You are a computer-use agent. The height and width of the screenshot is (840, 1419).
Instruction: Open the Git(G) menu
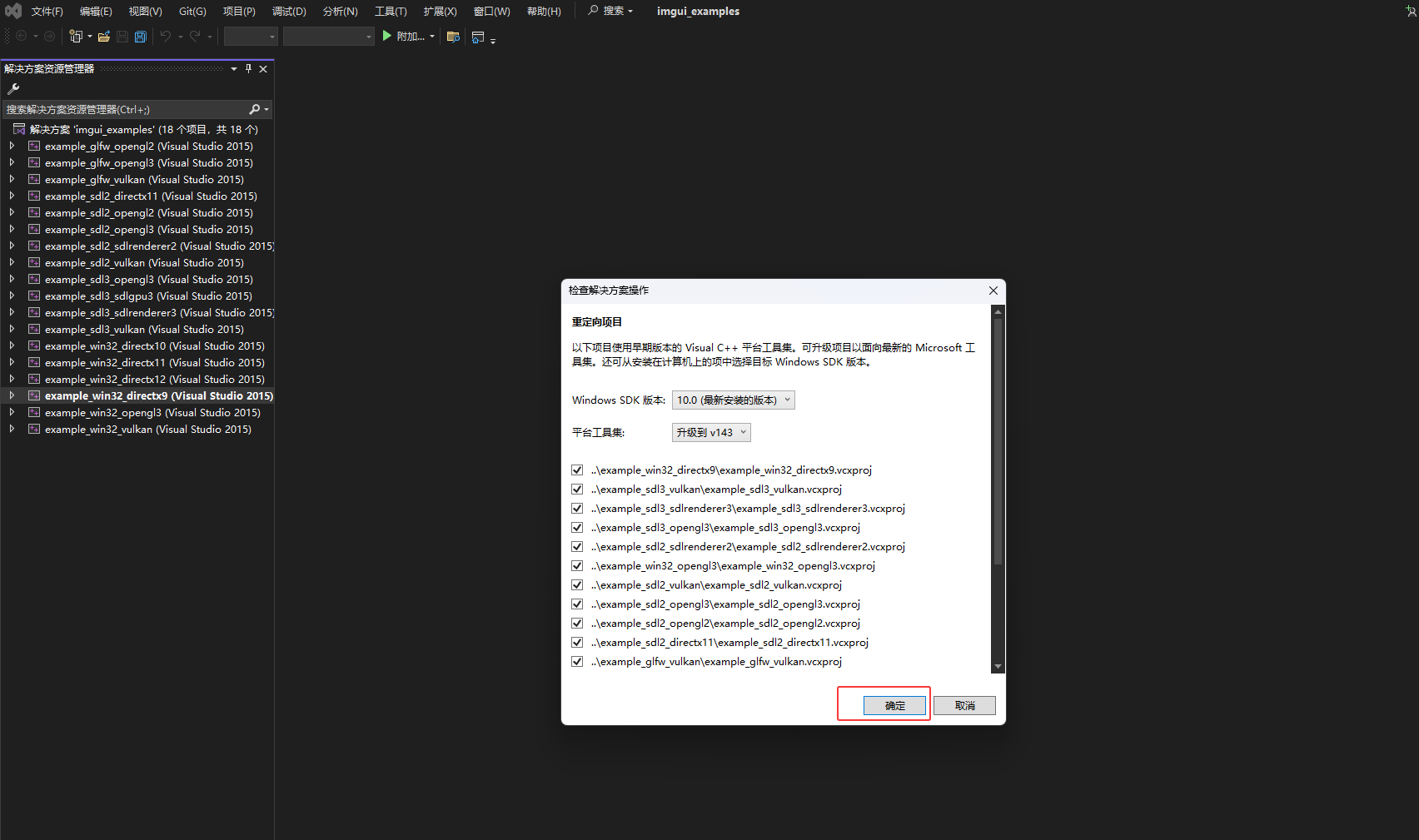click(x=192, y=12)
